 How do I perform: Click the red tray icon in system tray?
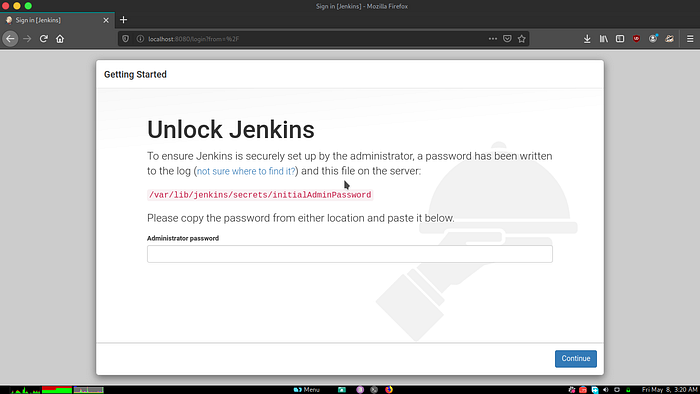click(x=583, y=390)
